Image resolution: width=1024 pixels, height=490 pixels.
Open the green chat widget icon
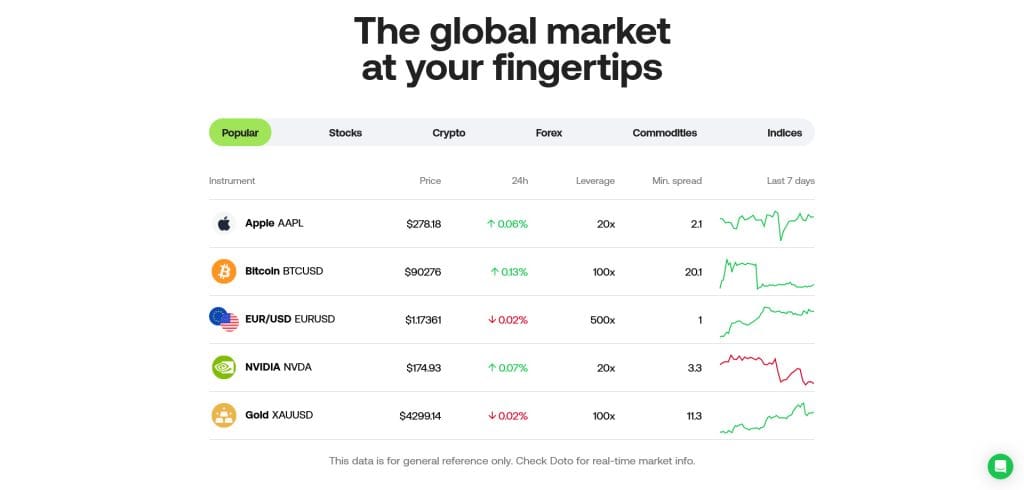pos(1000,466)
